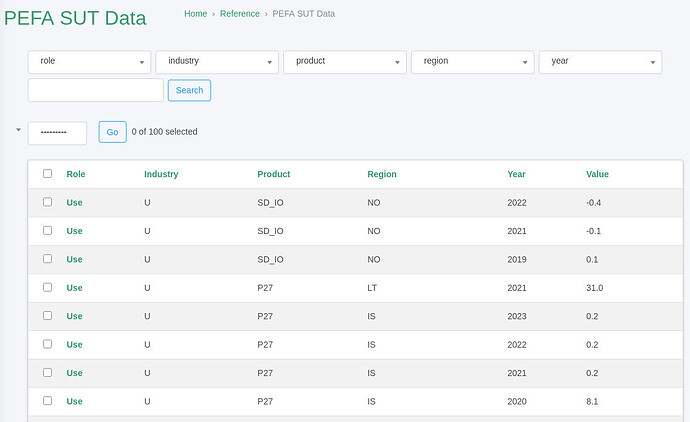Open the bulk action select box

coord(57,132)
